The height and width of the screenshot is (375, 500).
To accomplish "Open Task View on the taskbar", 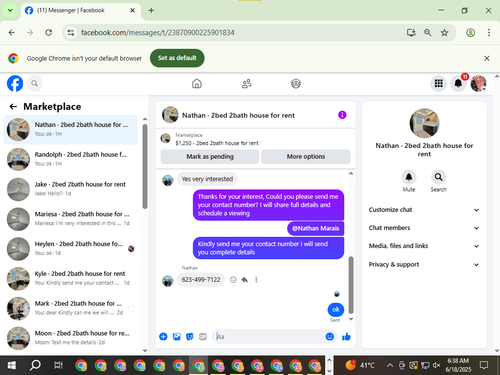I will (58, 366).
